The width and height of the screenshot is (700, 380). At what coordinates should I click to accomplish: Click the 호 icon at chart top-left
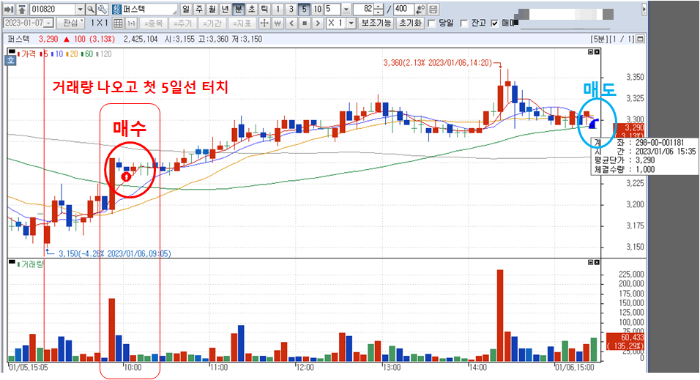point(11,60)
